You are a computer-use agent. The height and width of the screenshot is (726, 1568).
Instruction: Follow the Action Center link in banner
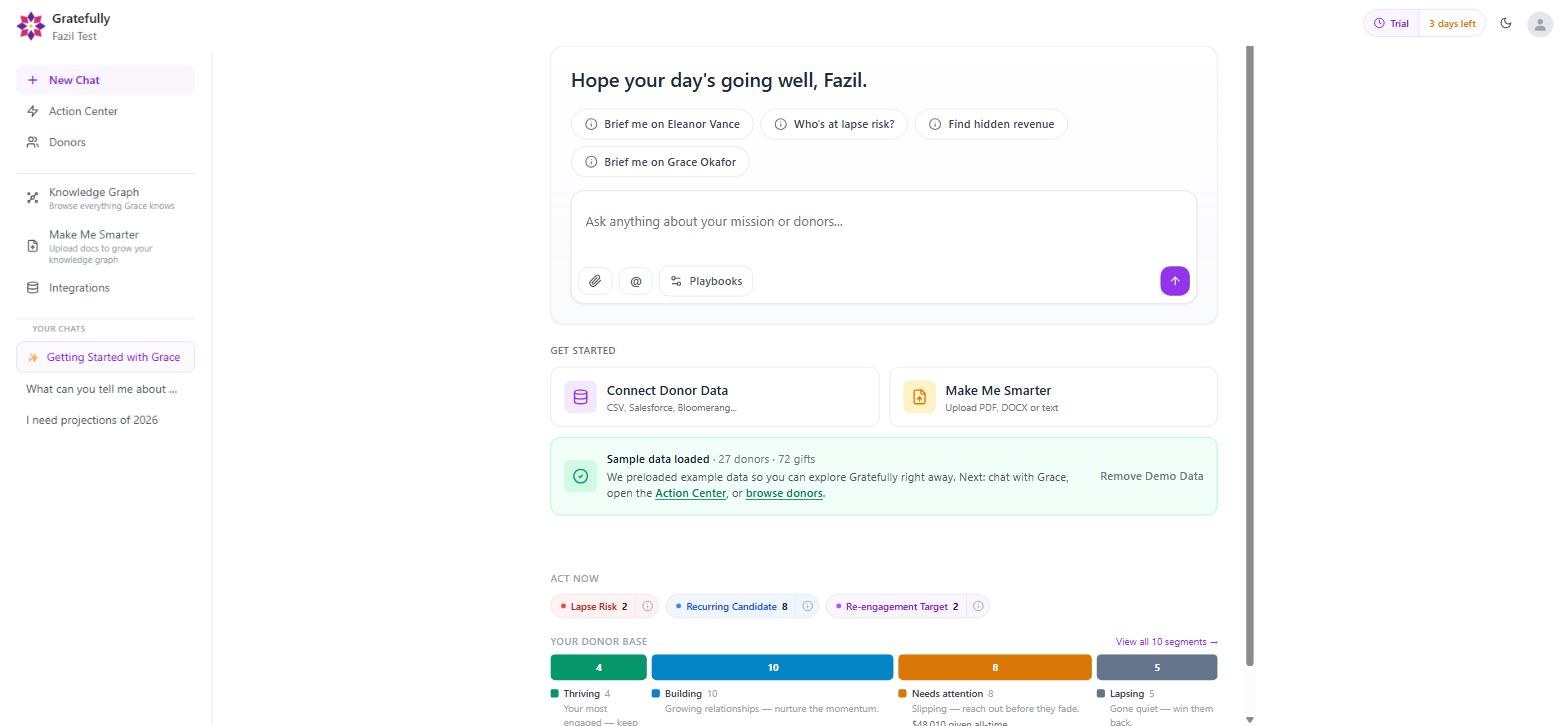(691, 493)
